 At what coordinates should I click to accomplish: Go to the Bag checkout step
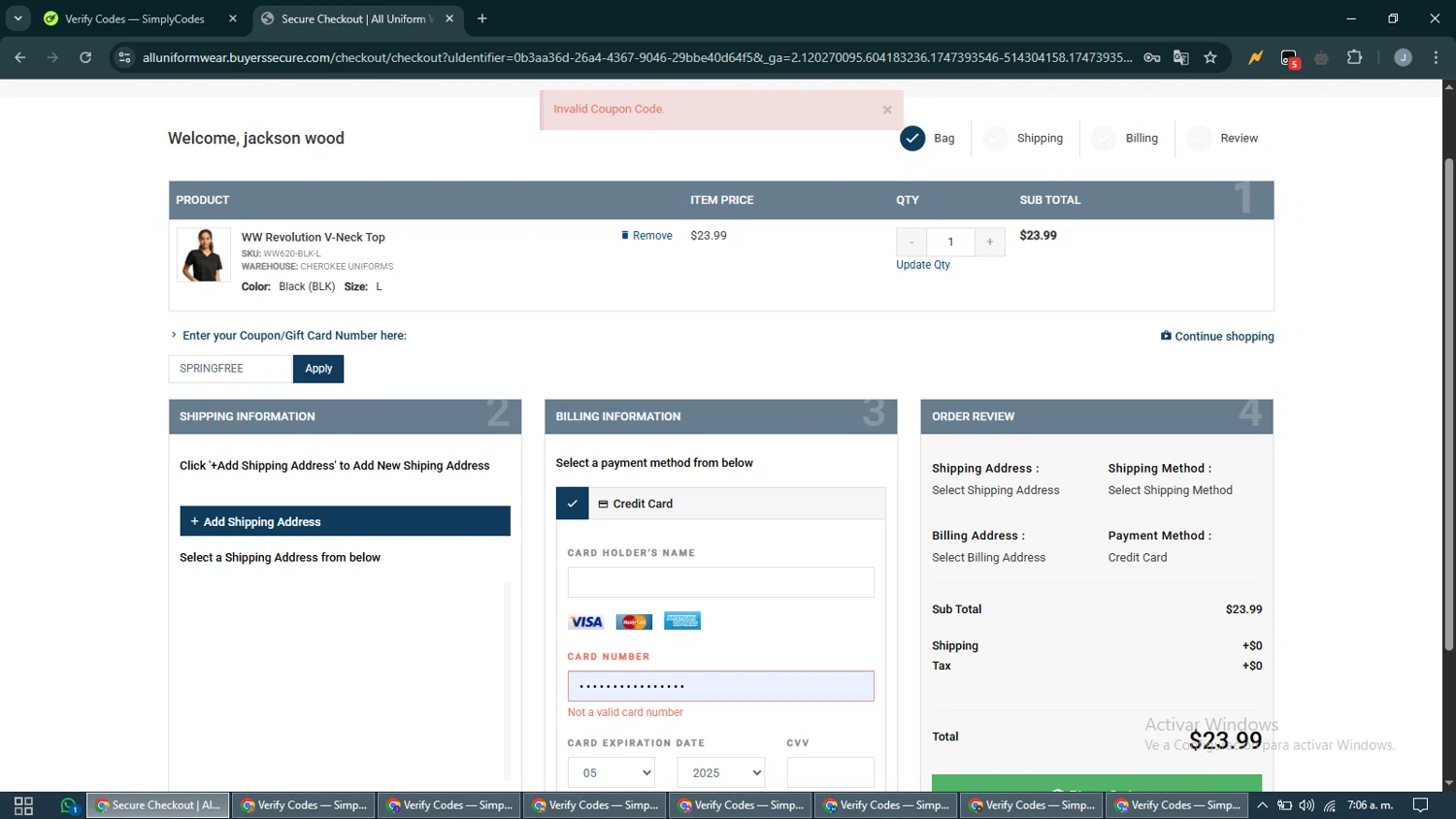[928, 139]
